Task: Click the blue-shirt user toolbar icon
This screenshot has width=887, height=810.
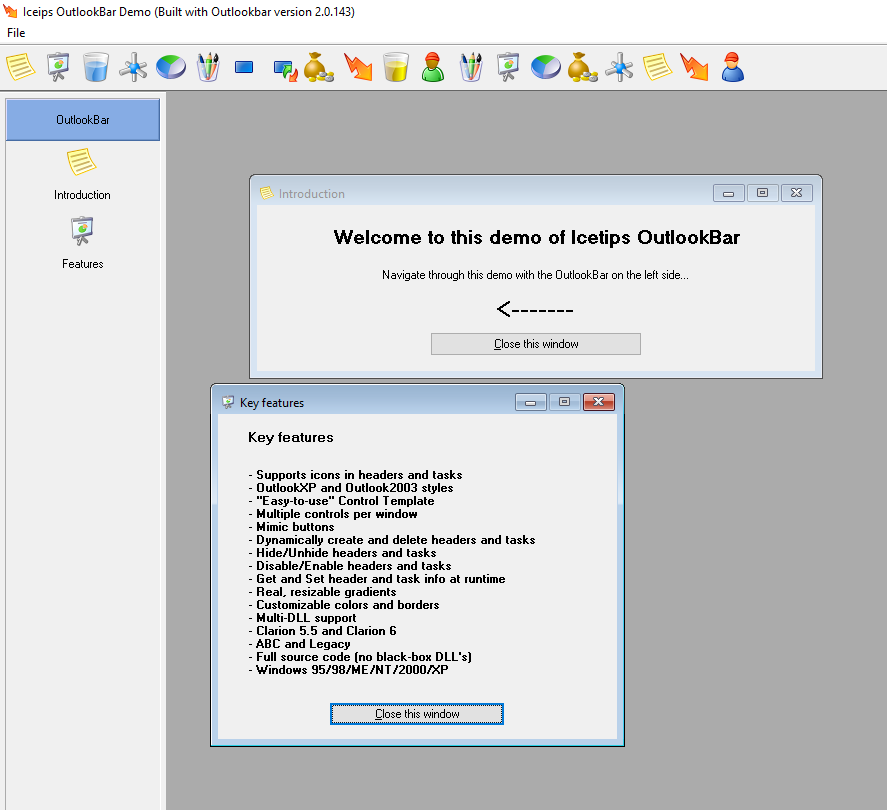Action: [x=733, y=67]
